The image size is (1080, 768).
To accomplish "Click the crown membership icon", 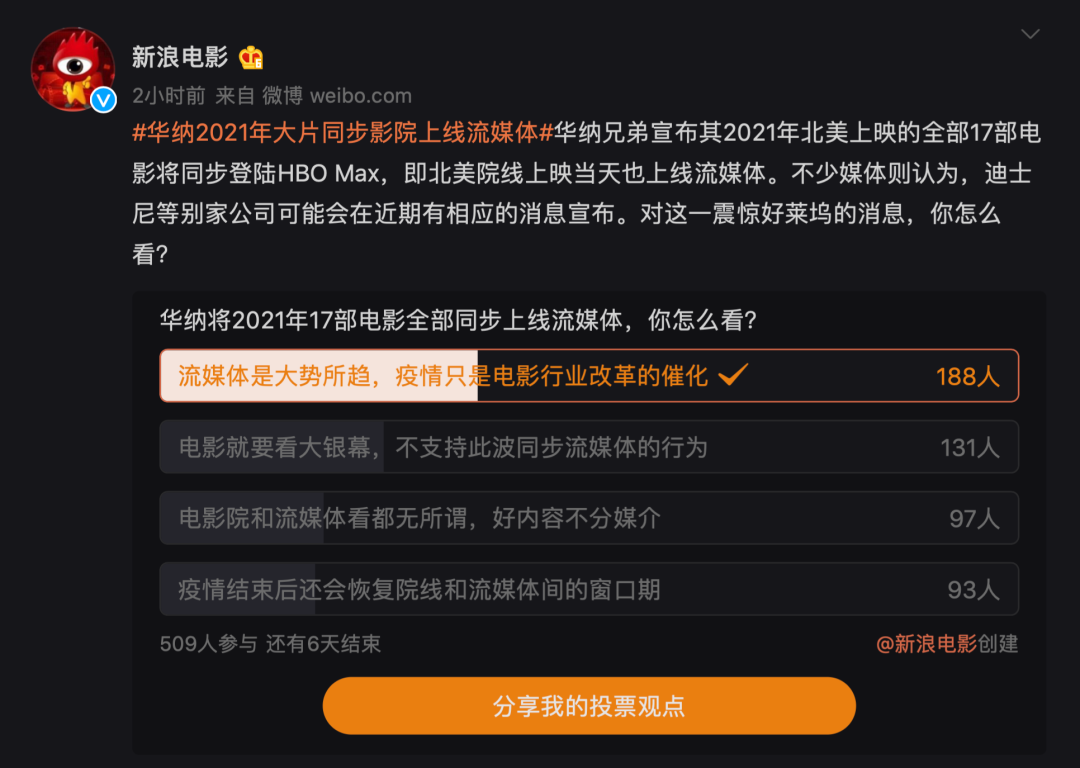I will 252,57.
